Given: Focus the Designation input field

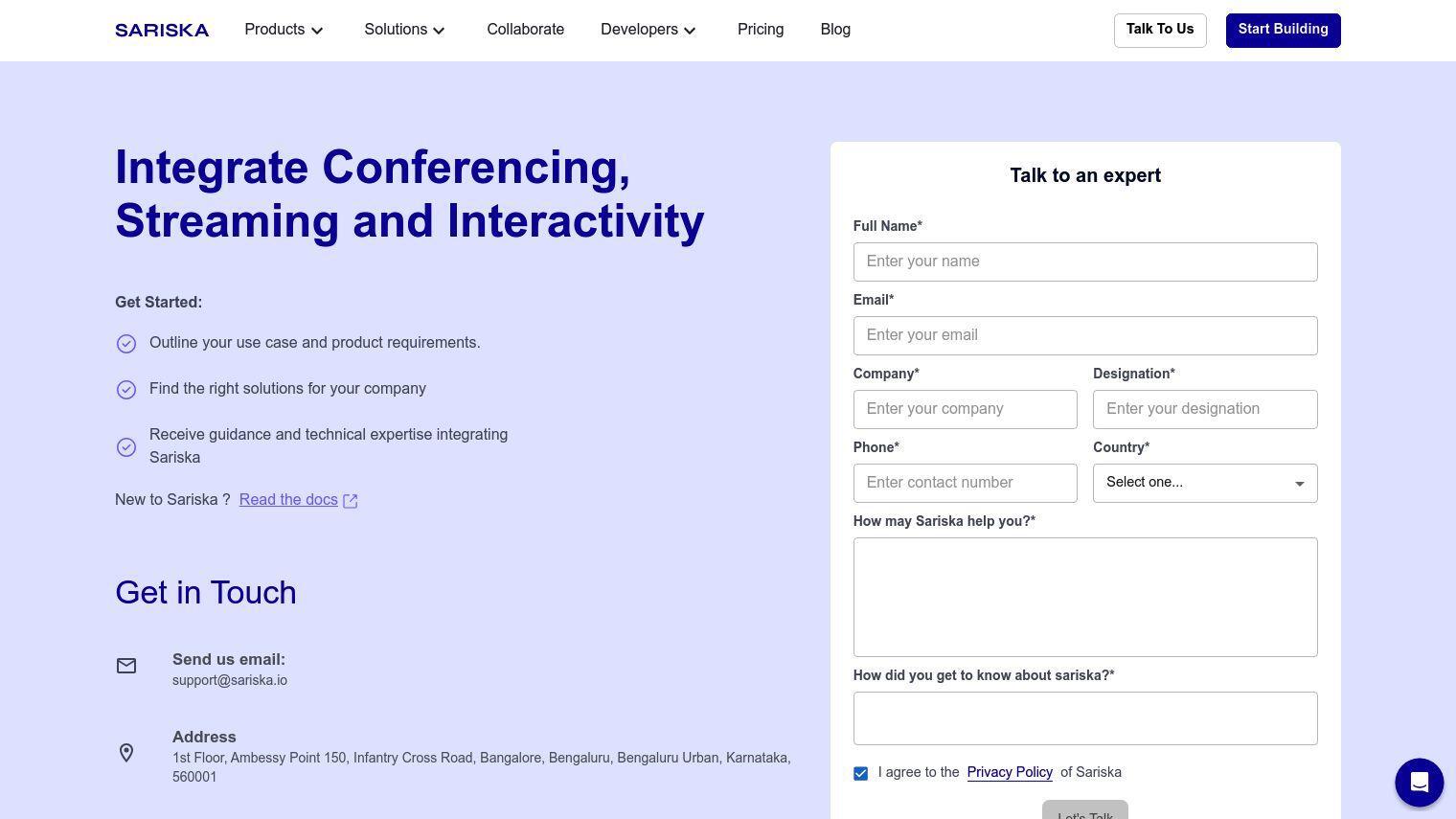Looking at the screenshot, I should pos(1205,409).
